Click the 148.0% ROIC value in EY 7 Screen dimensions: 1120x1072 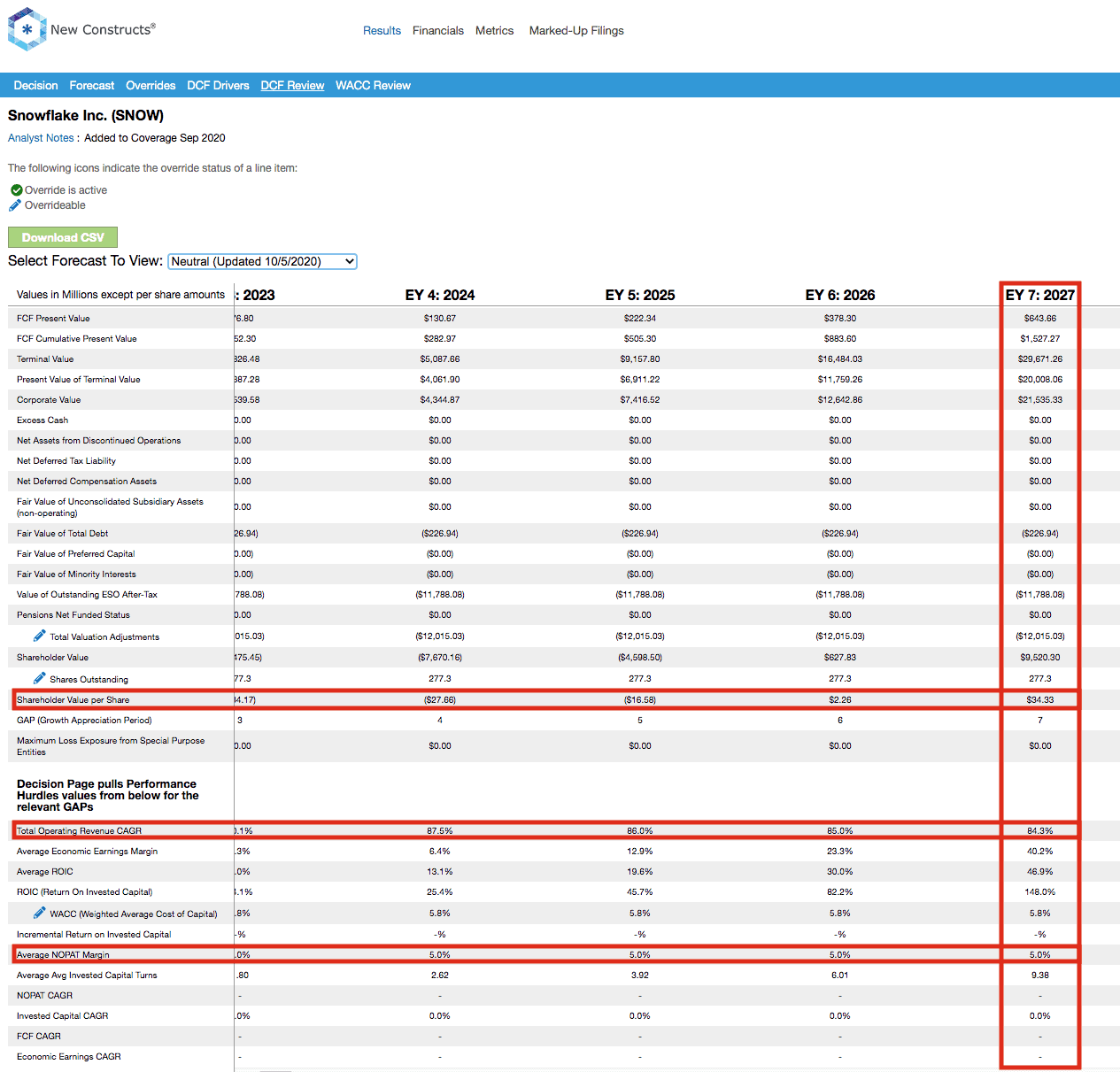(x=1040, y=892)
